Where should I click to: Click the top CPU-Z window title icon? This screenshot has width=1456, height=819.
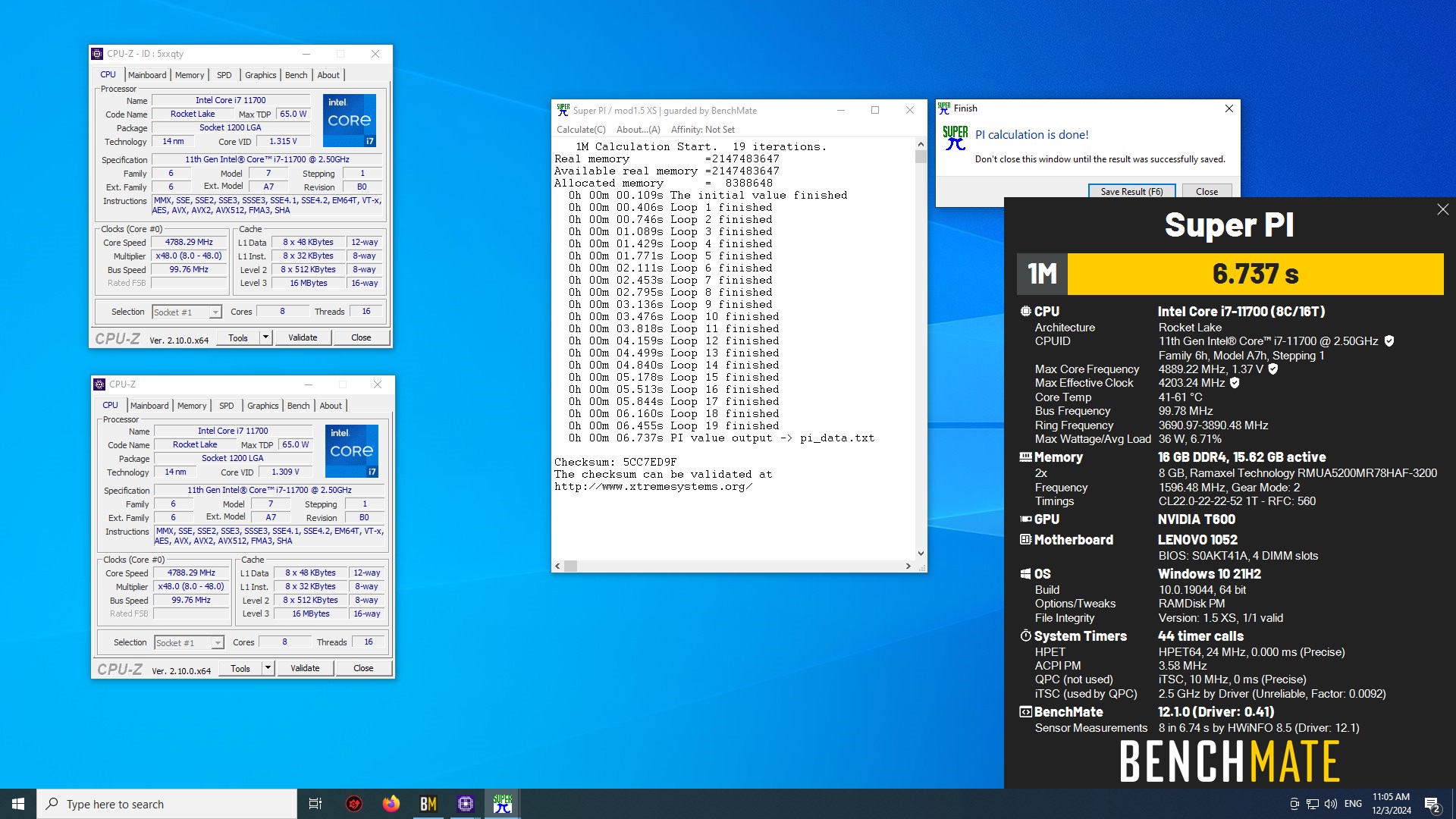pyautogui.click(x=98, y=54)
